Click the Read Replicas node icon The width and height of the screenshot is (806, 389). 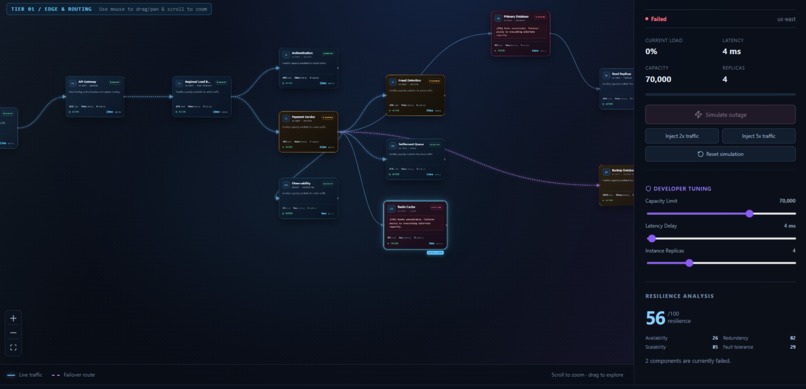[607, 76]
